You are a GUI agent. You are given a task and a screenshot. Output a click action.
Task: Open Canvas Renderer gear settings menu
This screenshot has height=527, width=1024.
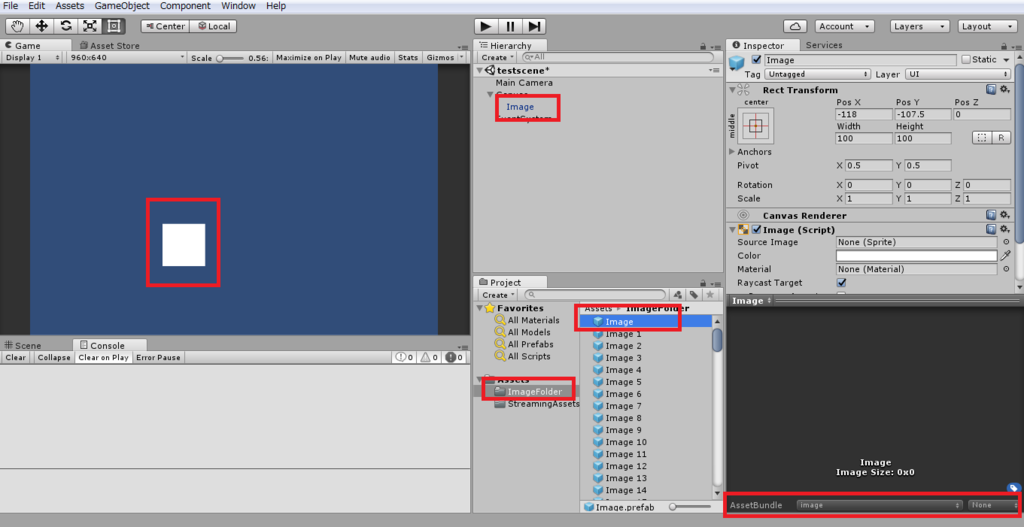tap(1005, 215)
